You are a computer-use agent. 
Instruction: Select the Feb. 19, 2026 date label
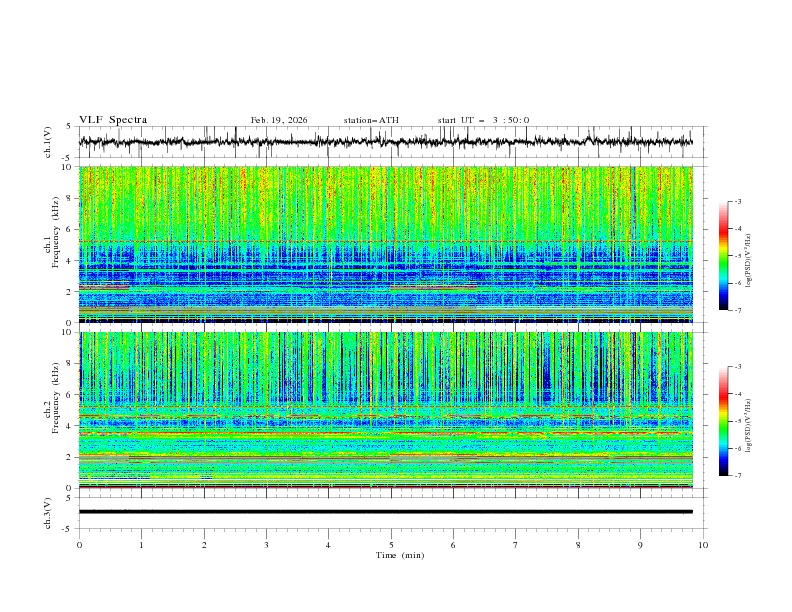coord(279,120)
